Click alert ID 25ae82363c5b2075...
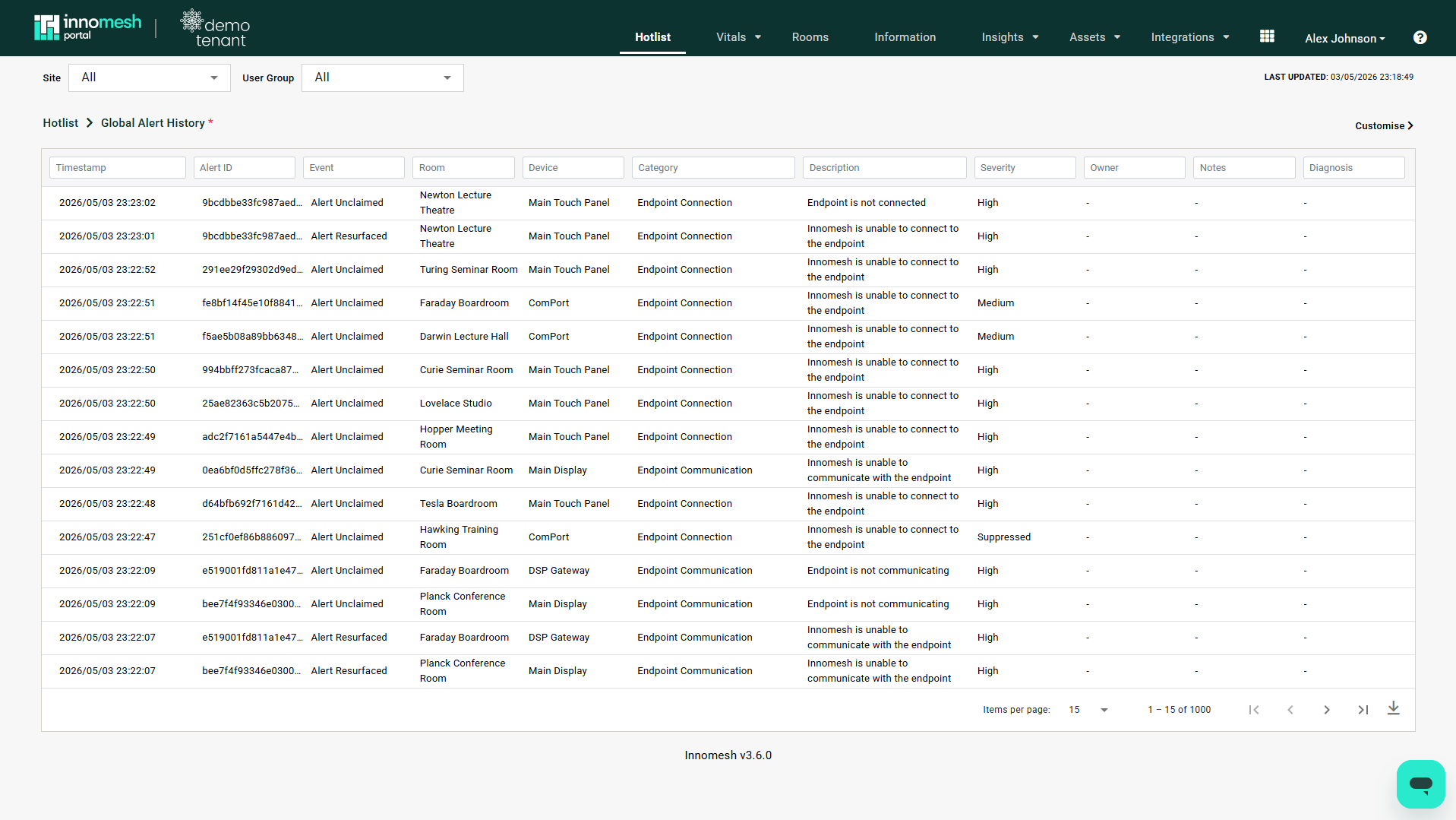Image resolution: width=1456 pixels, height=820 pixels. pyautogui.click(x=251, y=404)
